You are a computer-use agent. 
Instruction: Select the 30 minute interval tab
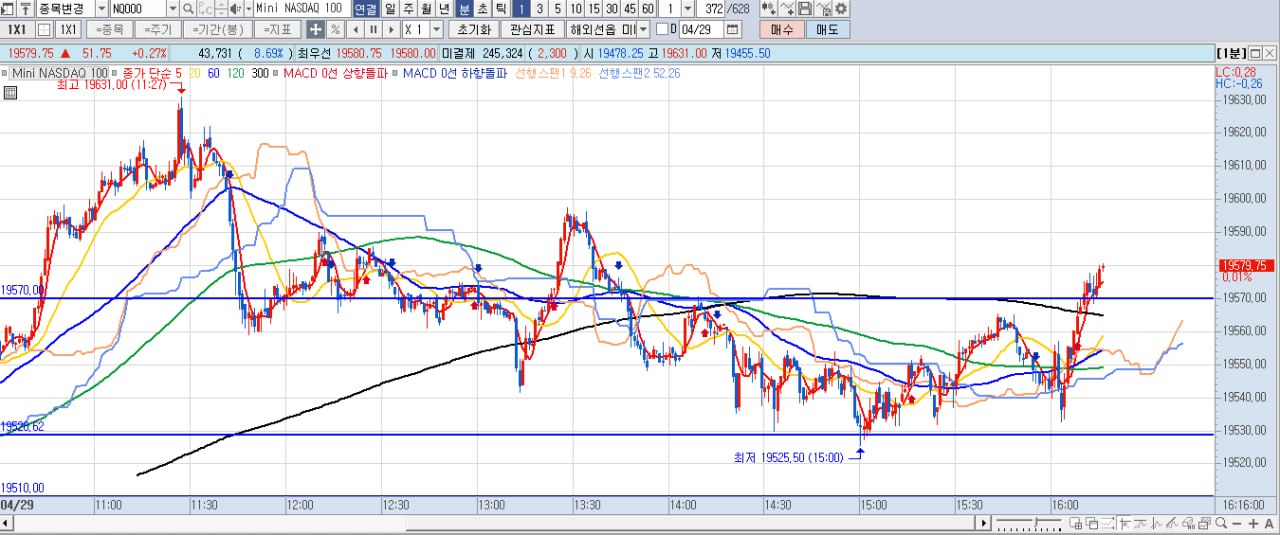[x=612, y=9]
